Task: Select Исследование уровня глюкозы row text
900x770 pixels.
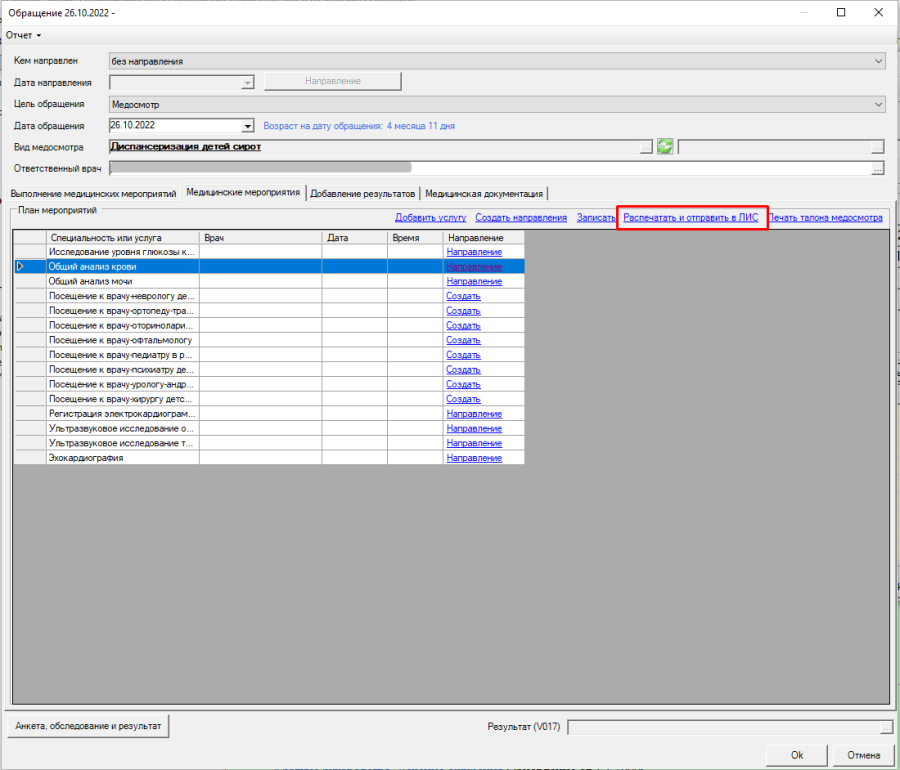Action: (x=122, y=252)
